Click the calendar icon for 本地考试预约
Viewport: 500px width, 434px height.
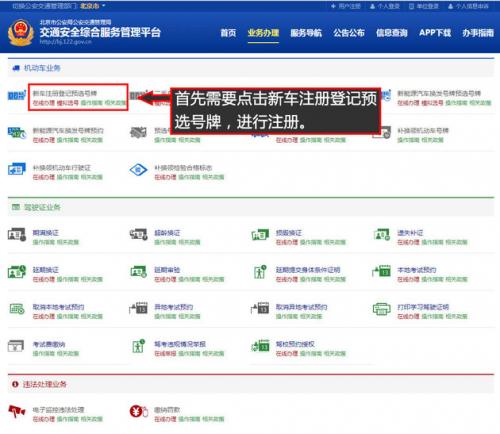[x=381, y=272]
